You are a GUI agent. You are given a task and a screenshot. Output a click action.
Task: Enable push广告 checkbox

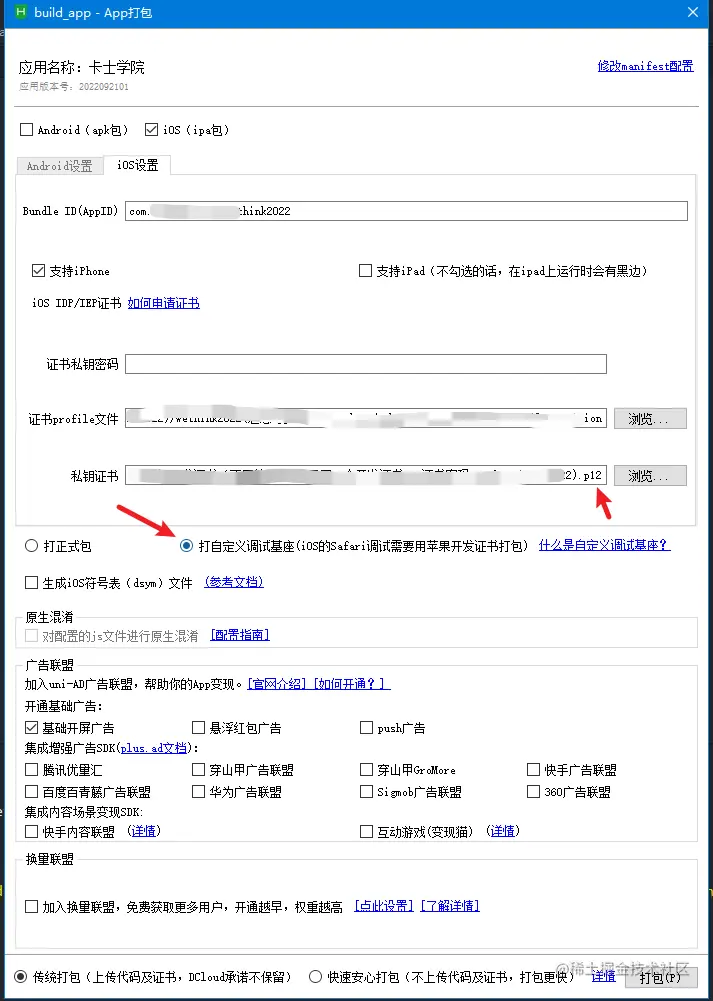[366, 728]
